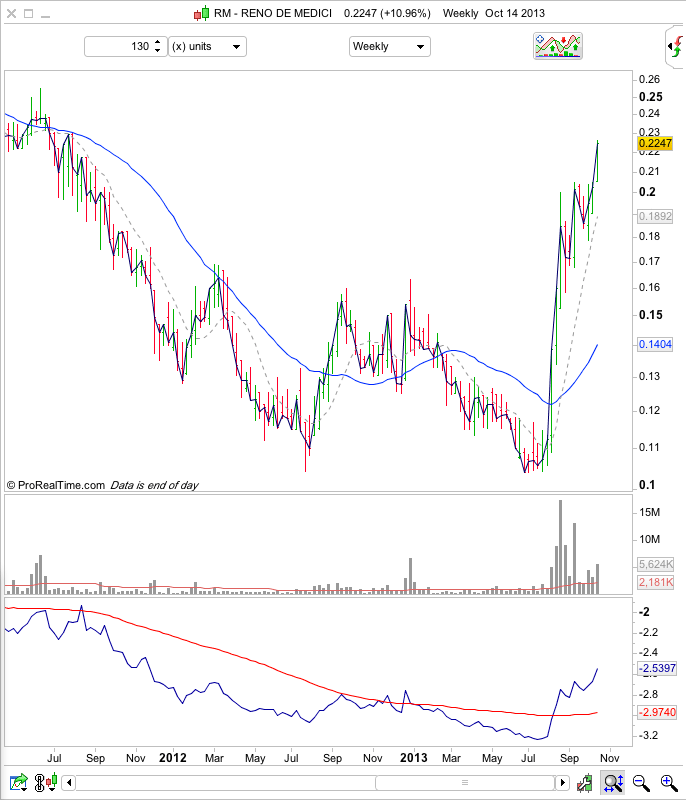Click the 0.25 price axis label
Screen dimensions: 686x800
(x=651, y=97)
